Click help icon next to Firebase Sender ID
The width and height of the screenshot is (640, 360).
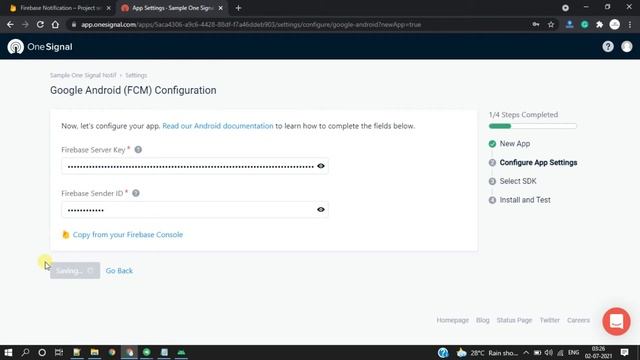point(136,193)
